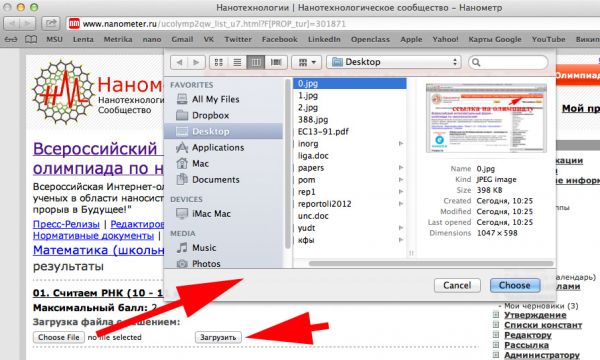The width and height of the screenshot is (600, 360).
Task: Open the Lenta bookmark
Action: [x=83, y=39]
